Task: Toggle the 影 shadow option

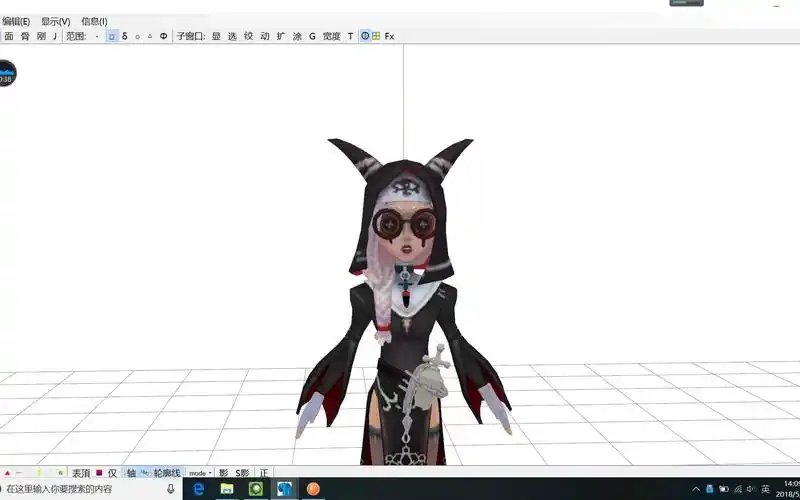Action: (223, 473)
